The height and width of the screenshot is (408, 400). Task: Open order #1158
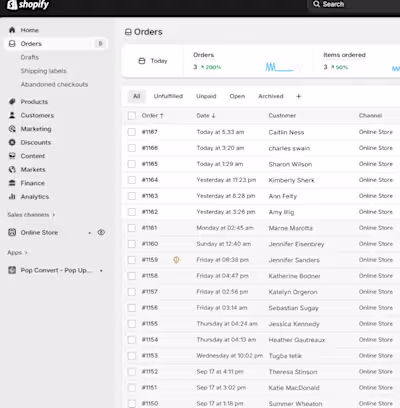tap(150, 276)
